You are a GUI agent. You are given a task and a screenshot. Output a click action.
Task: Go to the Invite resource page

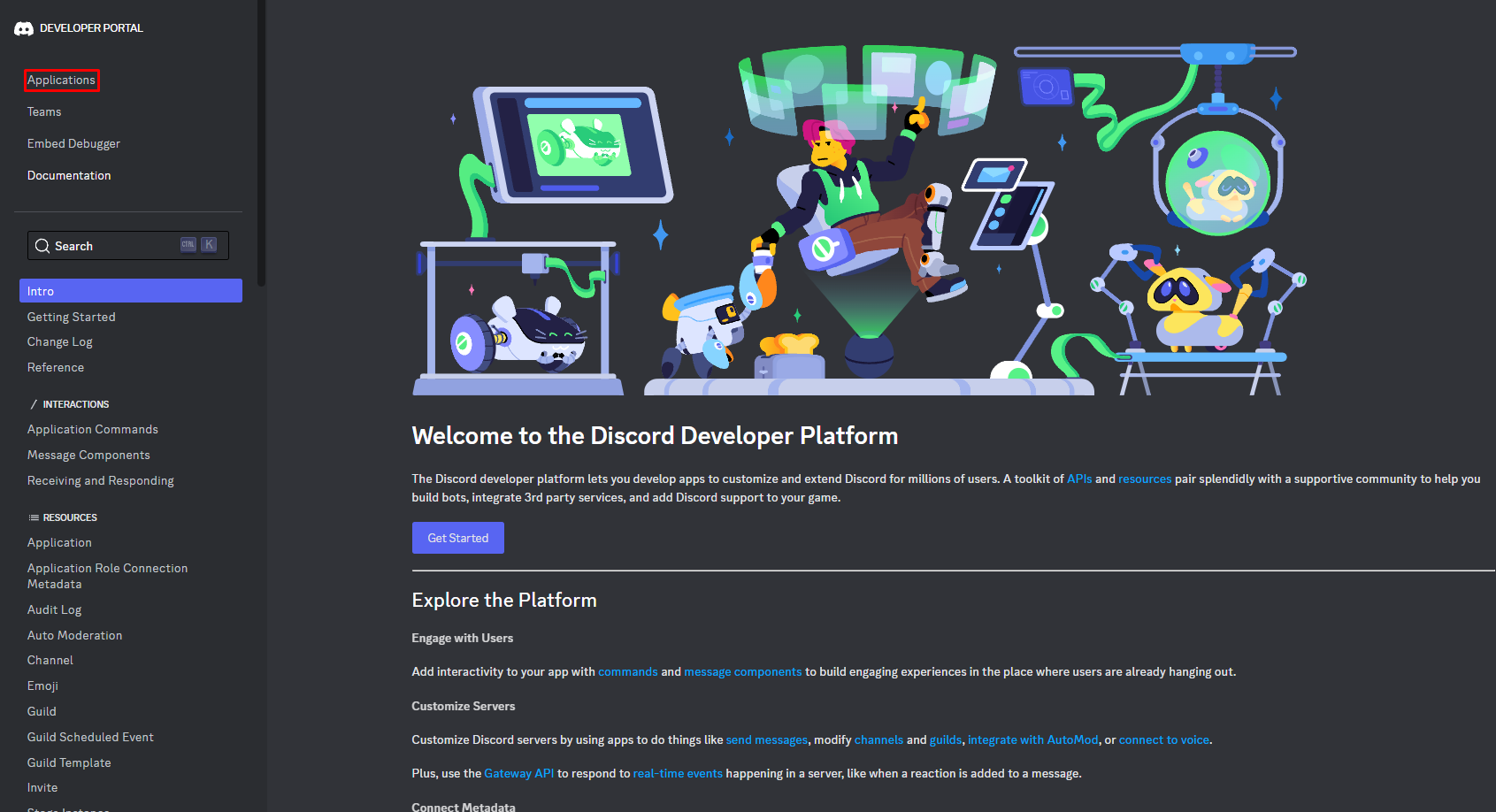click(x=42, y=787)
